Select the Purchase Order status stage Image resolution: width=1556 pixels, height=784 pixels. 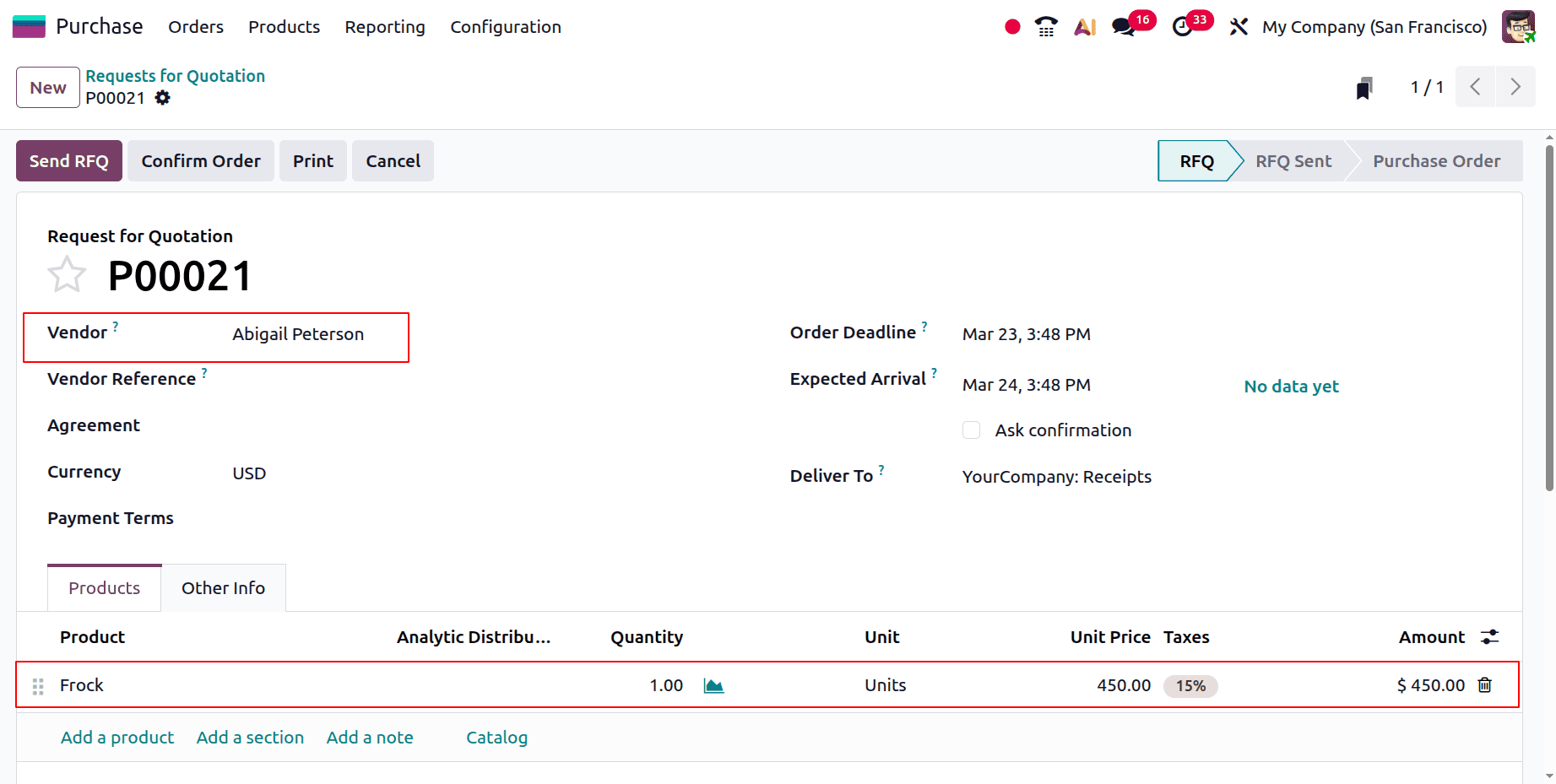tap(1436, 161)
